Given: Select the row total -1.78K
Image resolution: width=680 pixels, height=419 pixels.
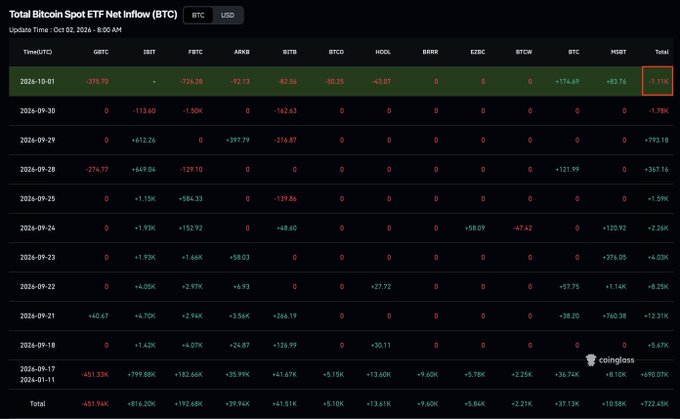Looking at the screenshot, I should click(x=658, y=111).
